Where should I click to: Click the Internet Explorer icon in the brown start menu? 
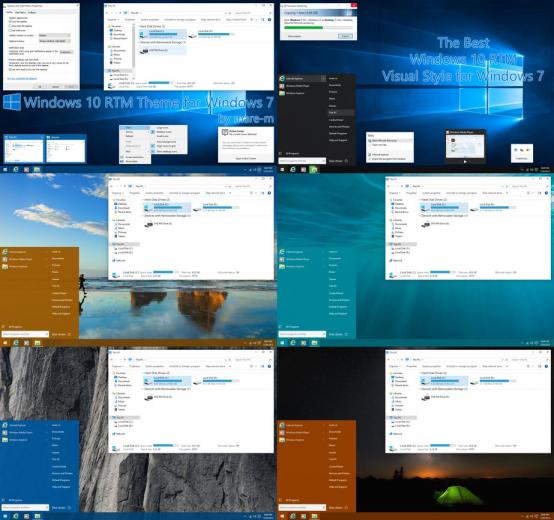pyautogui.click(x=5, y=252)
